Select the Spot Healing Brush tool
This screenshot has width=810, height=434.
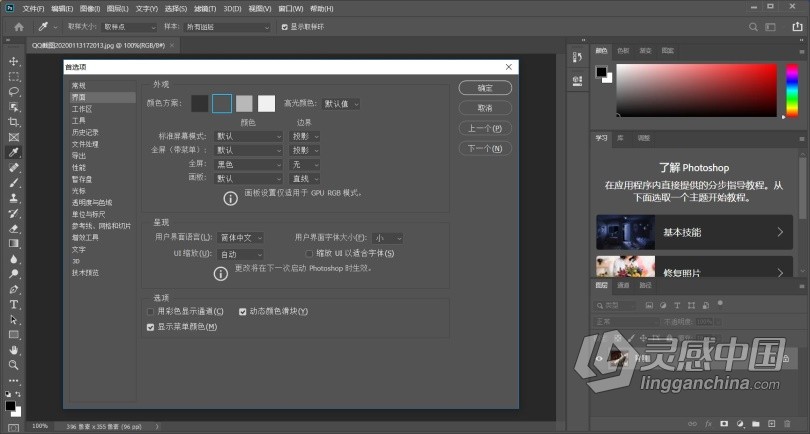(x=14, y=167)
